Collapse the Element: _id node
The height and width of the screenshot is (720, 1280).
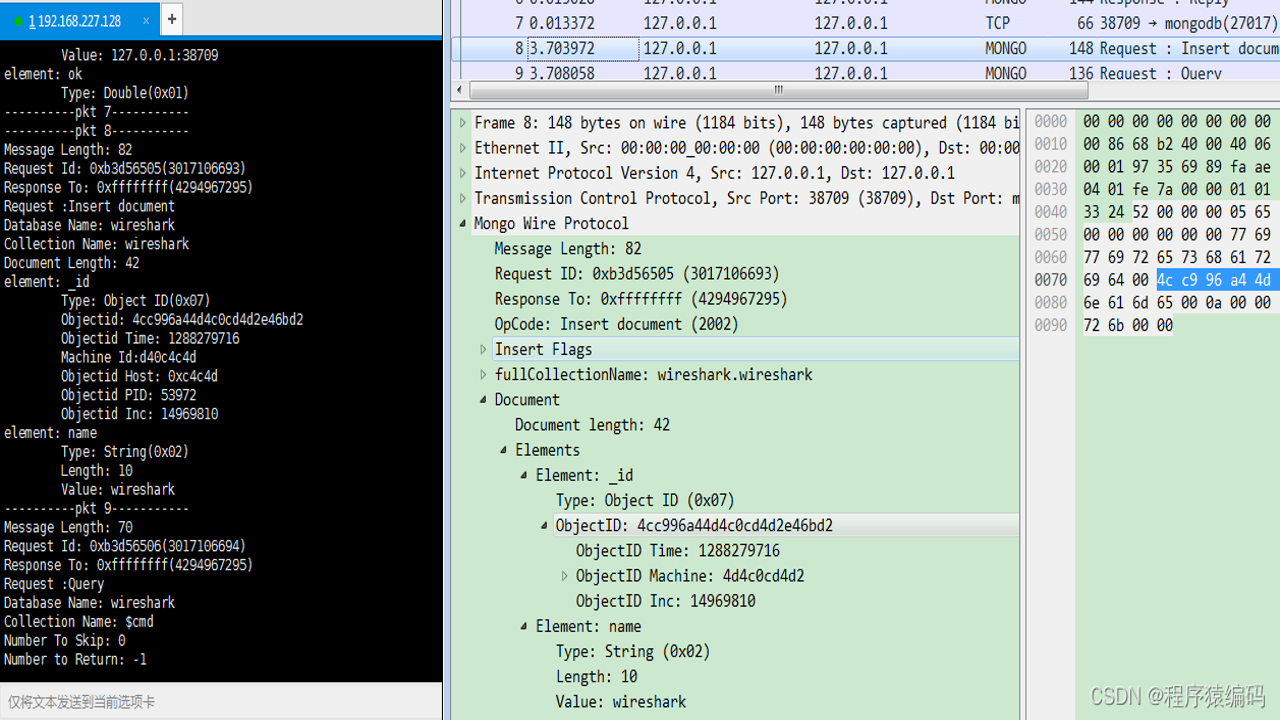[524, 475]
